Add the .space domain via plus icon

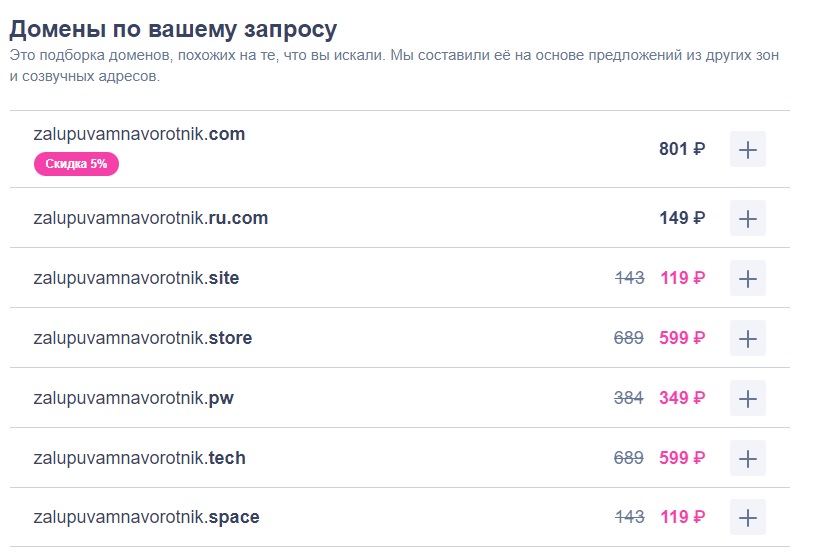pos(748,518)
